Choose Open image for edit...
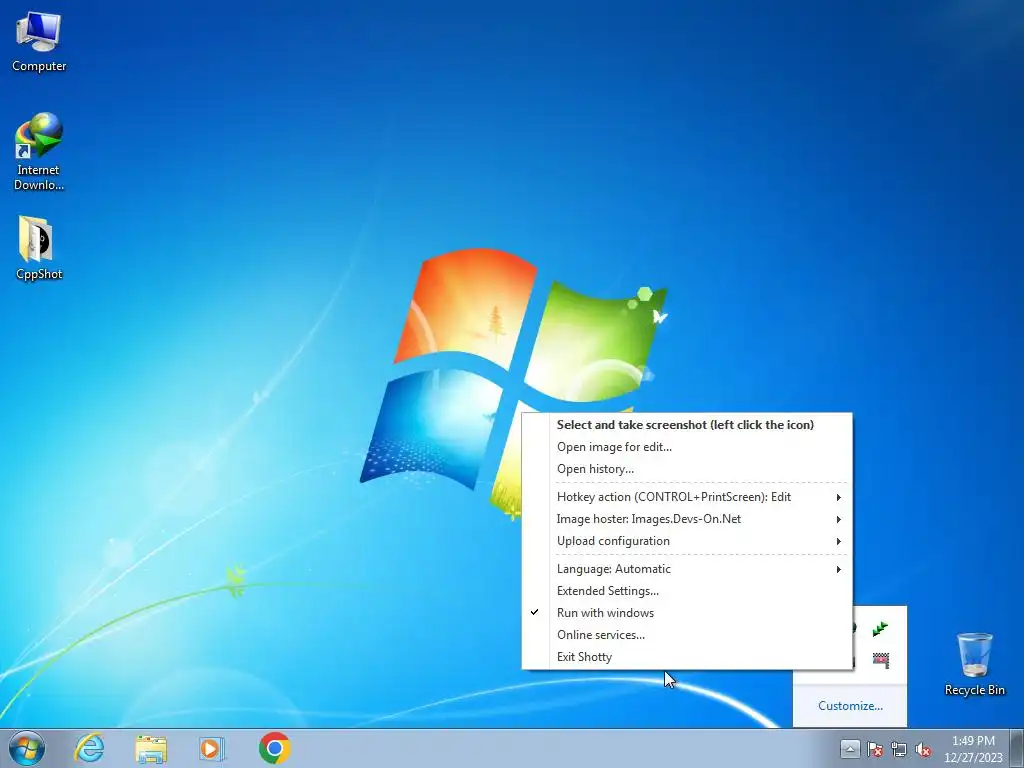Image resolution: width=1024 pixels, height=768 pixels. [687, 447]
